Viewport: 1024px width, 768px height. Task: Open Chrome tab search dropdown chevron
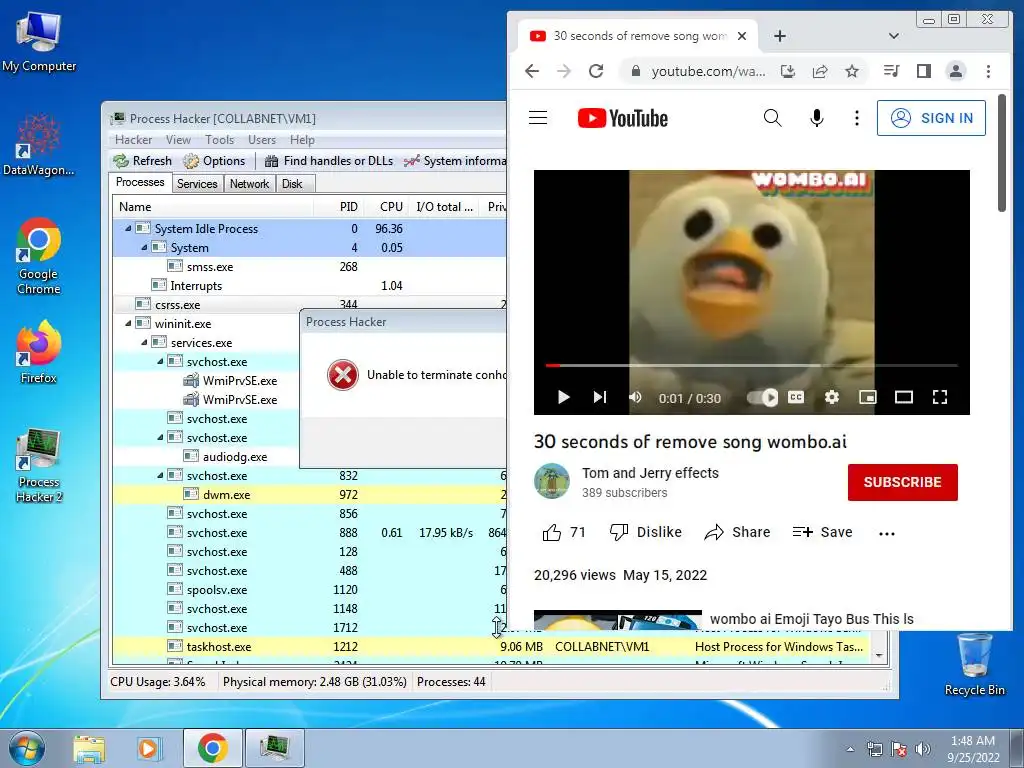pos(893,36)
